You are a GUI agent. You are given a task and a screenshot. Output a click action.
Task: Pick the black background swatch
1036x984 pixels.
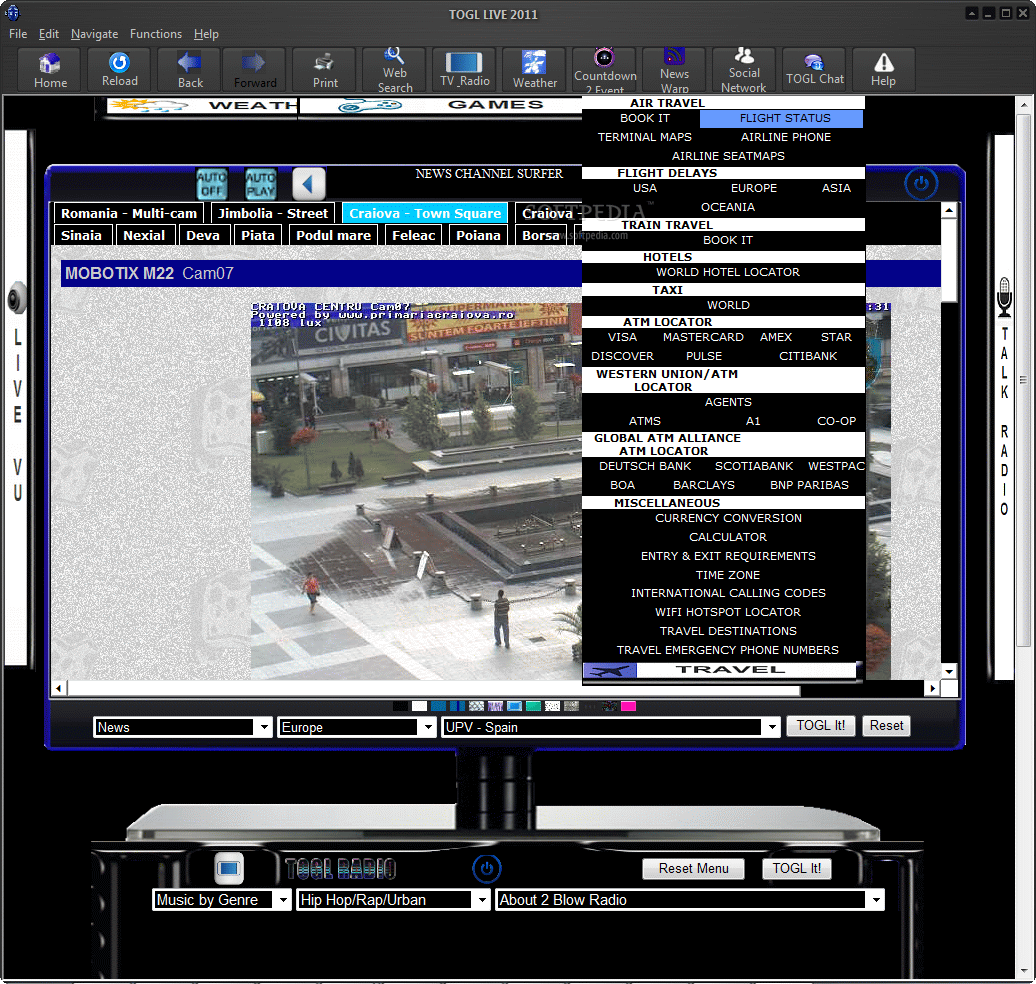pos(400,706)
